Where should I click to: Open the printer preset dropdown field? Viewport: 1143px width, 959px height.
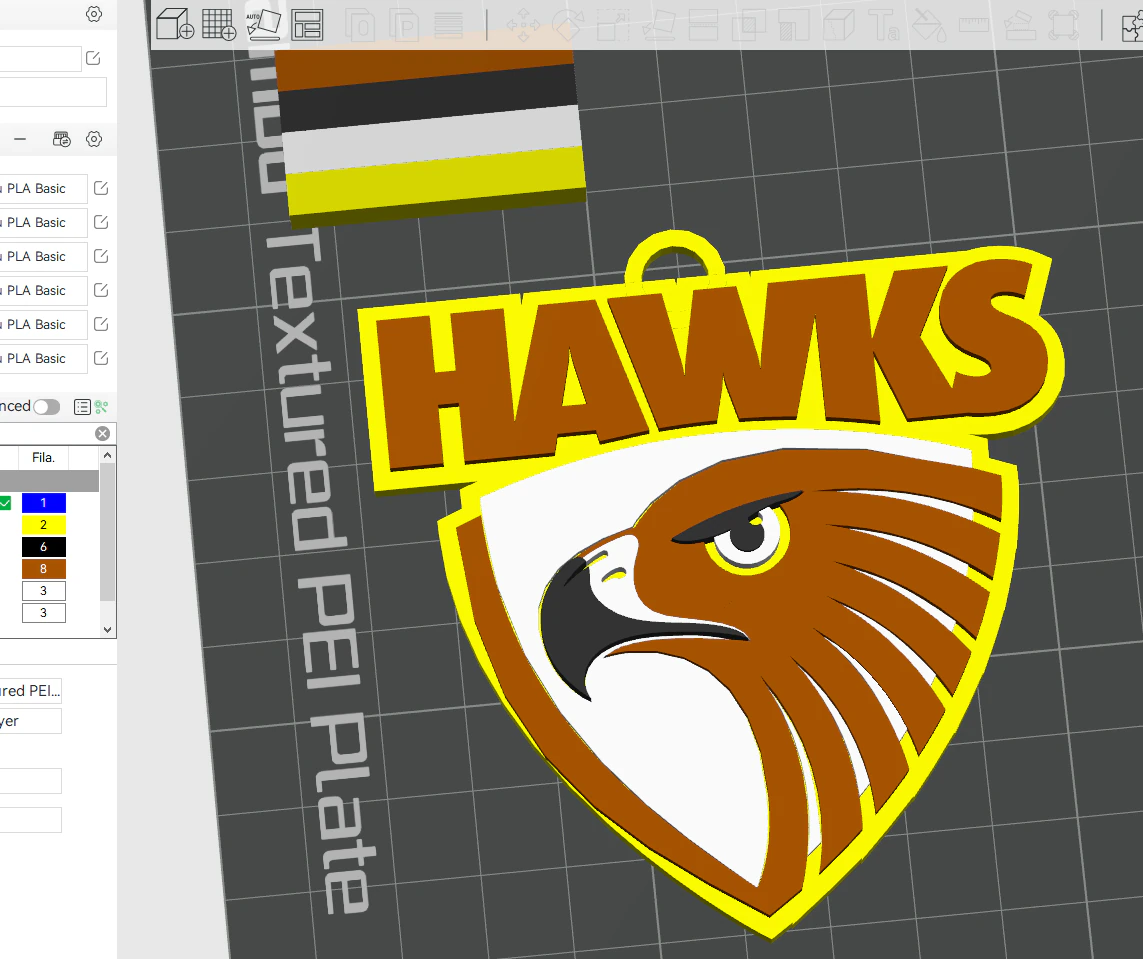point(41,58)
